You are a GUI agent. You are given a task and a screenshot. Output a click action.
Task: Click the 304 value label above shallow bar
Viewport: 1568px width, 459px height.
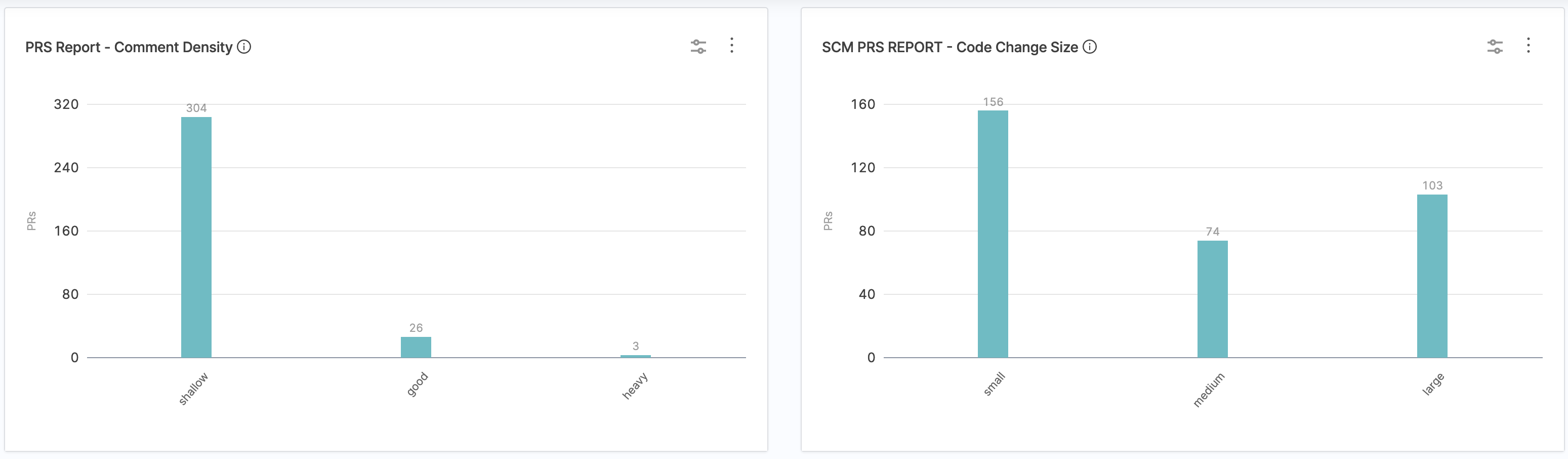pos(196,108)
